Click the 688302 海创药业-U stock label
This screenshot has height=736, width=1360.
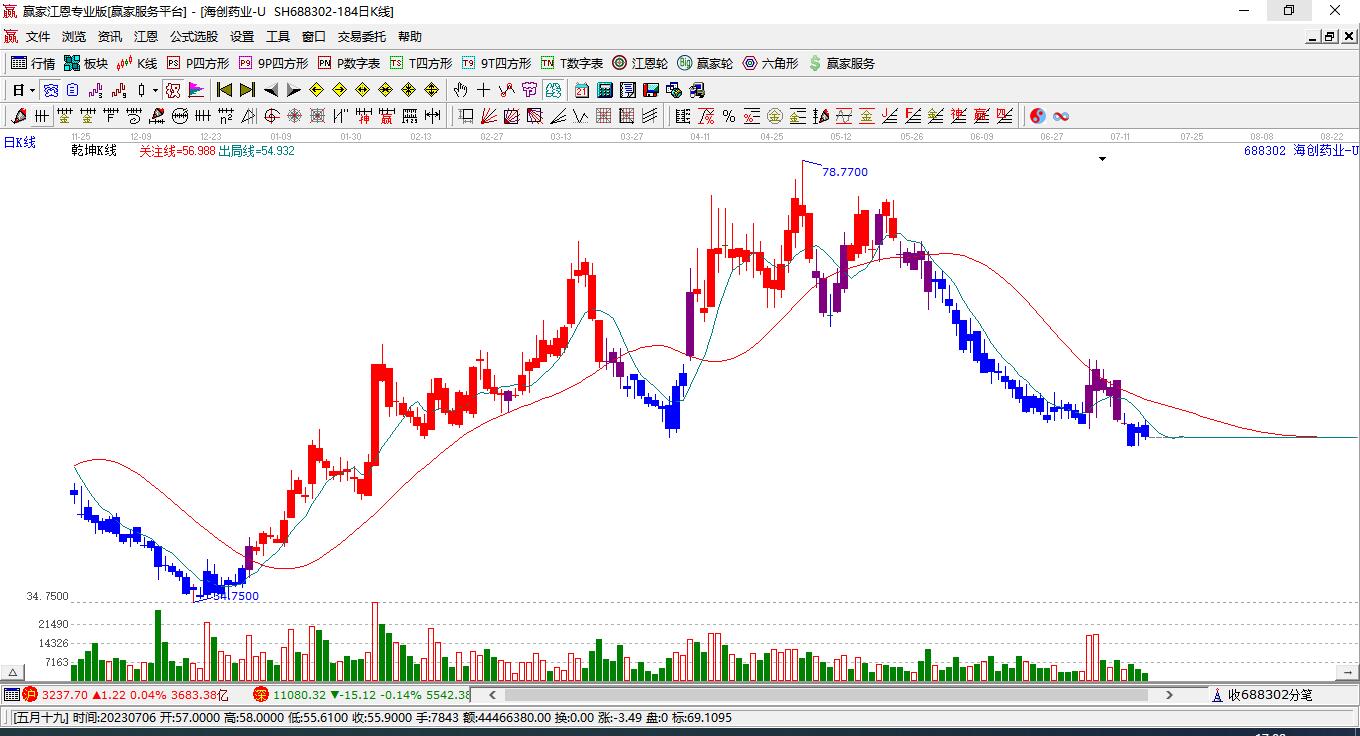tap(1301, 150)
